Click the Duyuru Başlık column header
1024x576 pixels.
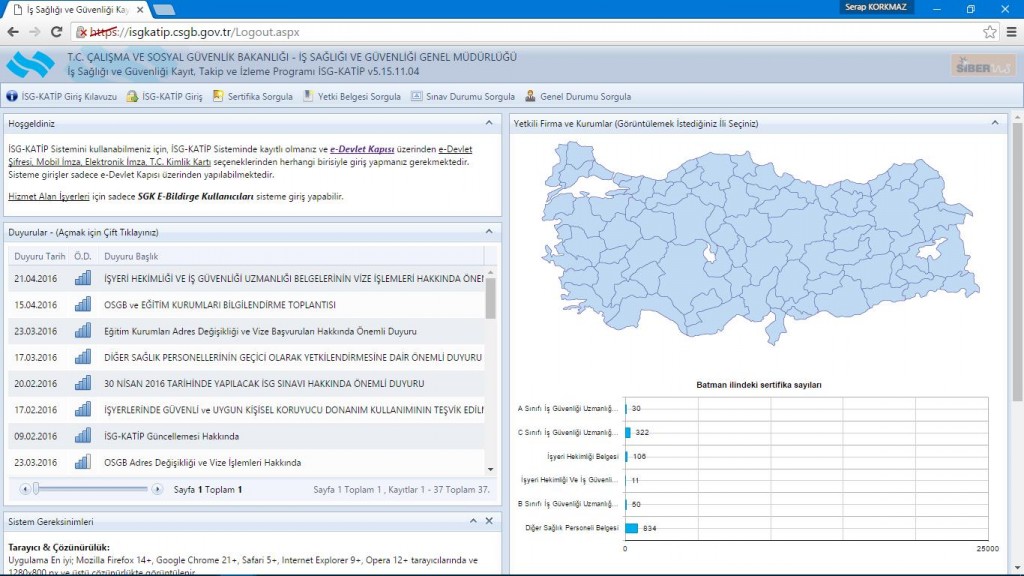point(291,256)
